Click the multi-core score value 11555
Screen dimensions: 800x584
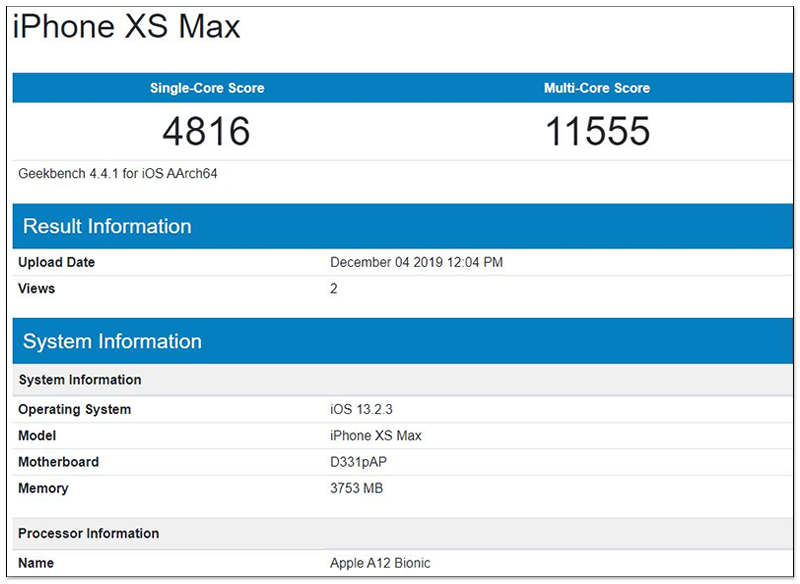(597, 131)
